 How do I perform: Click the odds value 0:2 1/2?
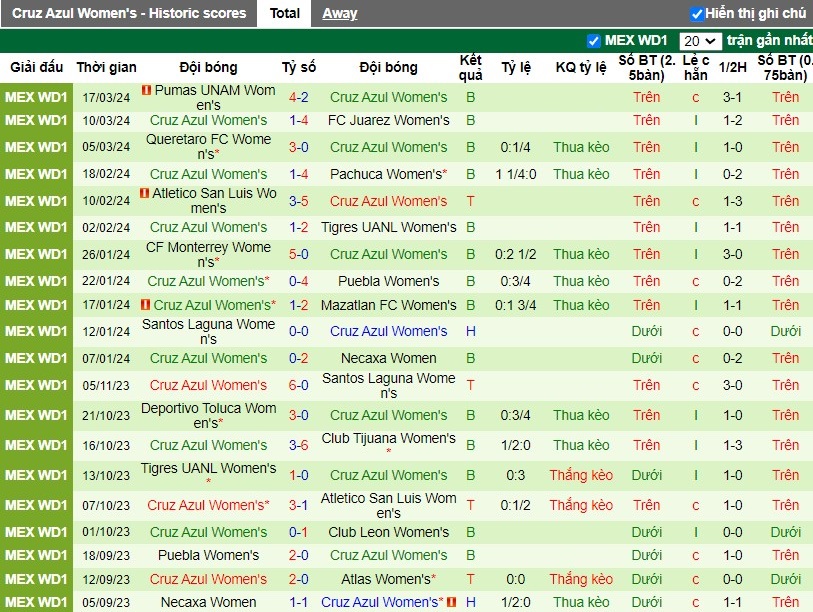point(515,255)
